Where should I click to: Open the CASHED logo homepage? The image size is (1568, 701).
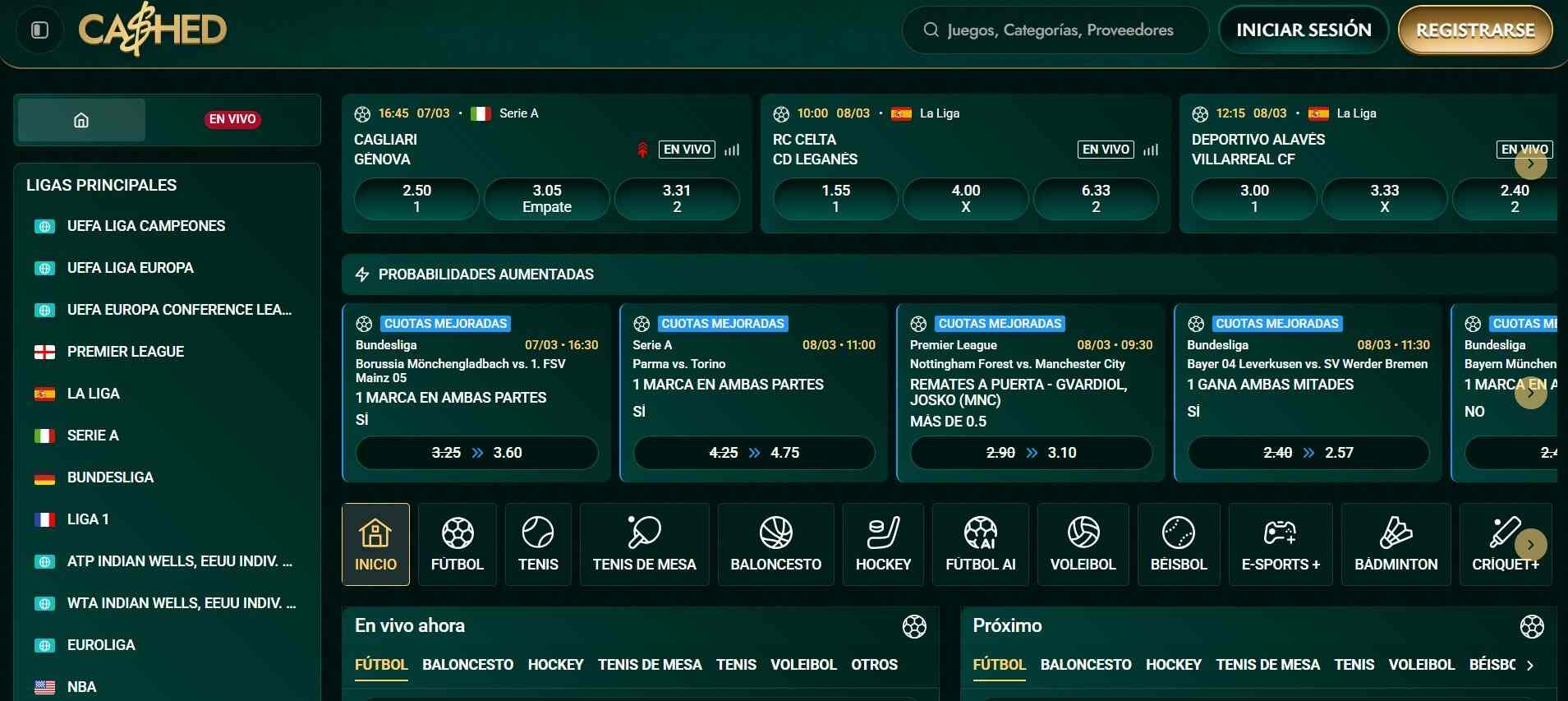click(x=153, y=30)
